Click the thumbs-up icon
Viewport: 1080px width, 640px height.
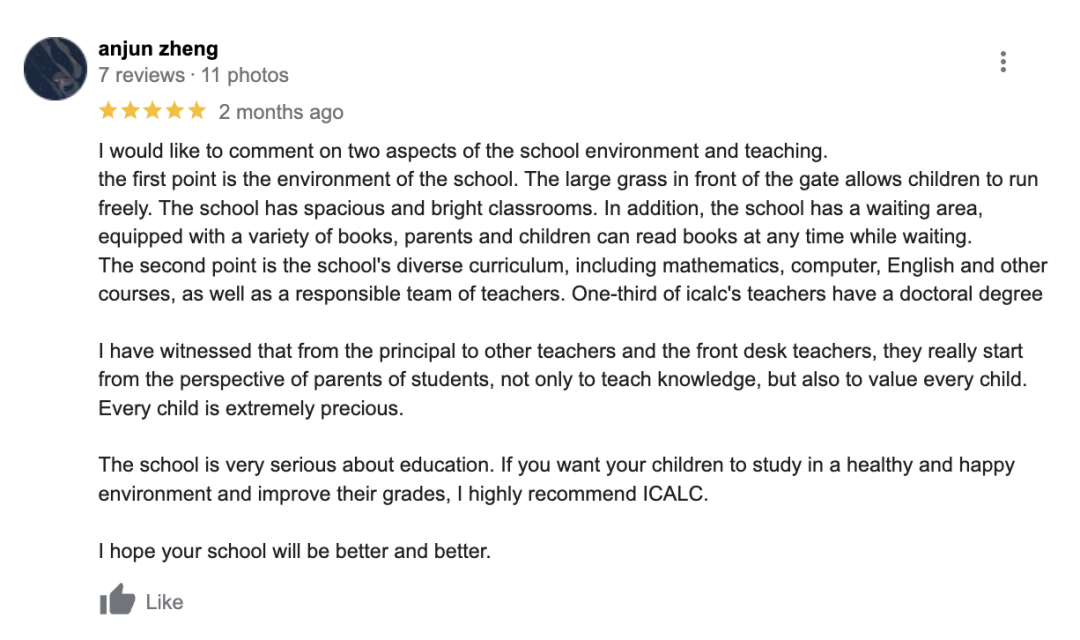117,599
